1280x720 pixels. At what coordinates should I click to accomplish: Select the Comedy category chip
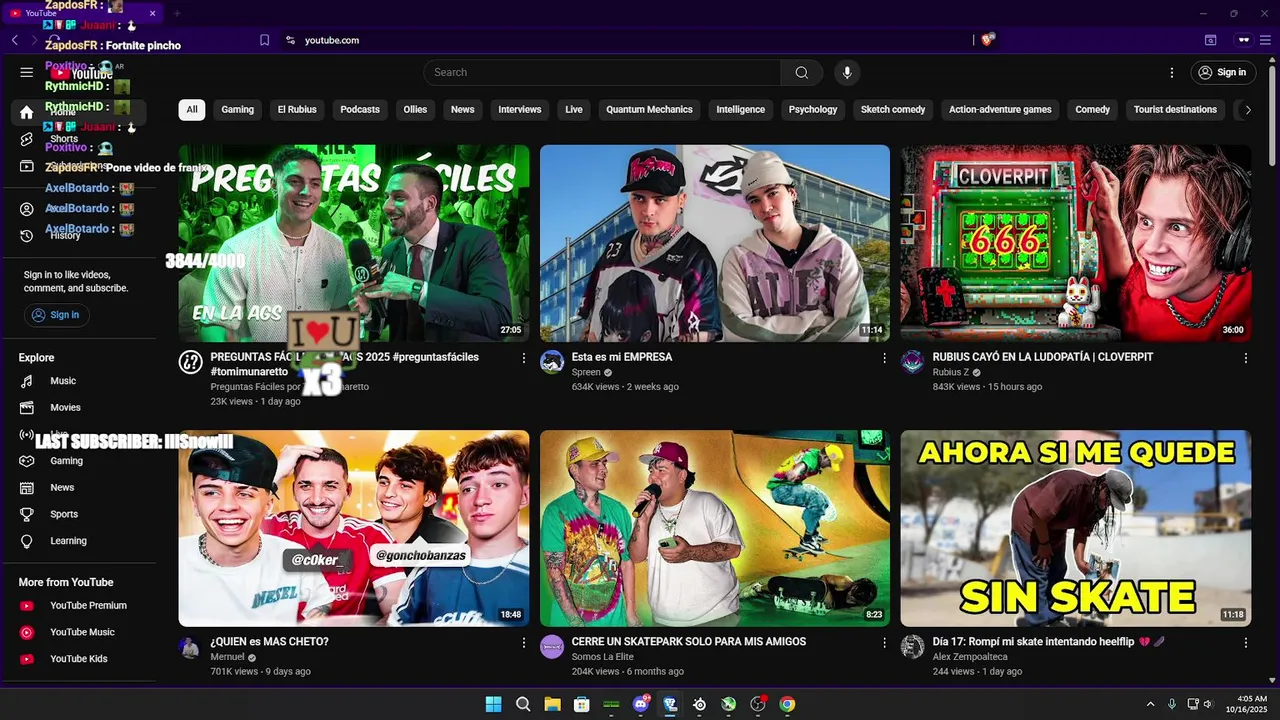click(x=1092, y=110)
